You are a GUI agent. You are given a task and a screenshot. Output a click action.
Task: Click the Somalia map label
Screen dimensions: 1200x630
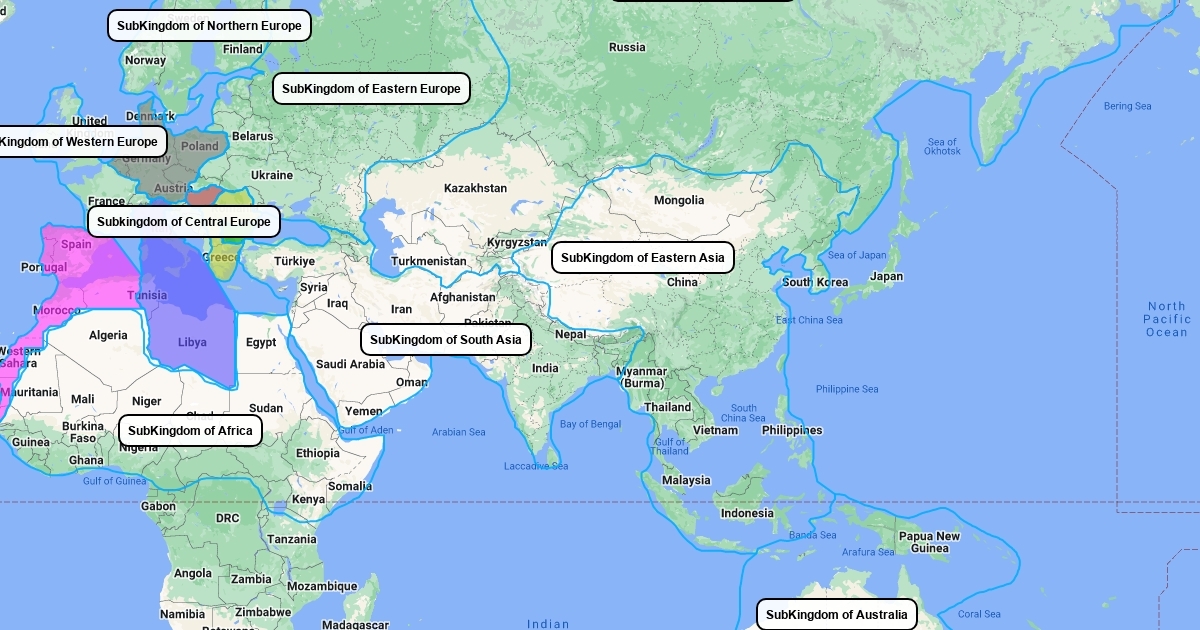click(350, 486)
